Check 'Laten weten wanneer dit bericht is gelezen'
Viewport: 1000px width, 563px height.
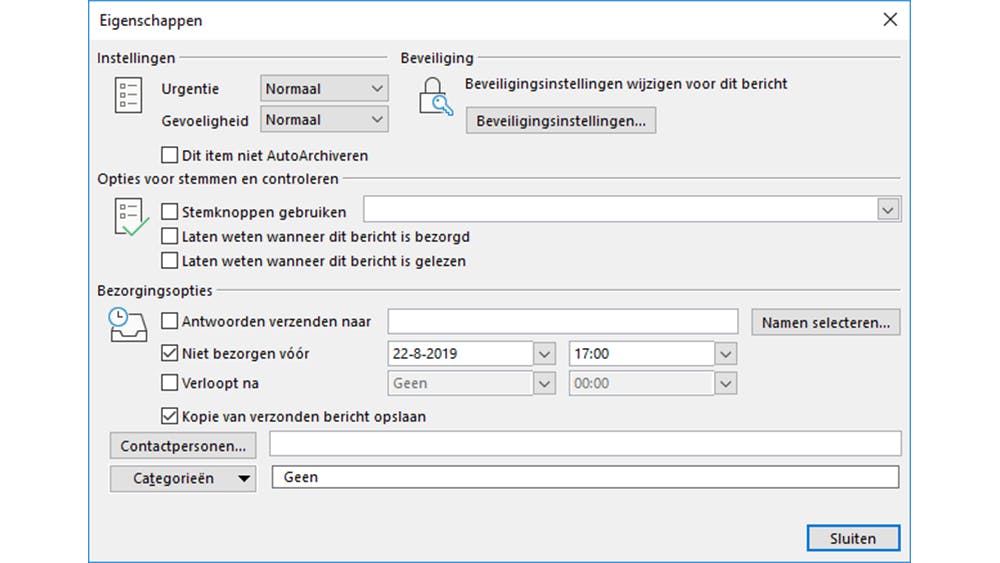169,260
